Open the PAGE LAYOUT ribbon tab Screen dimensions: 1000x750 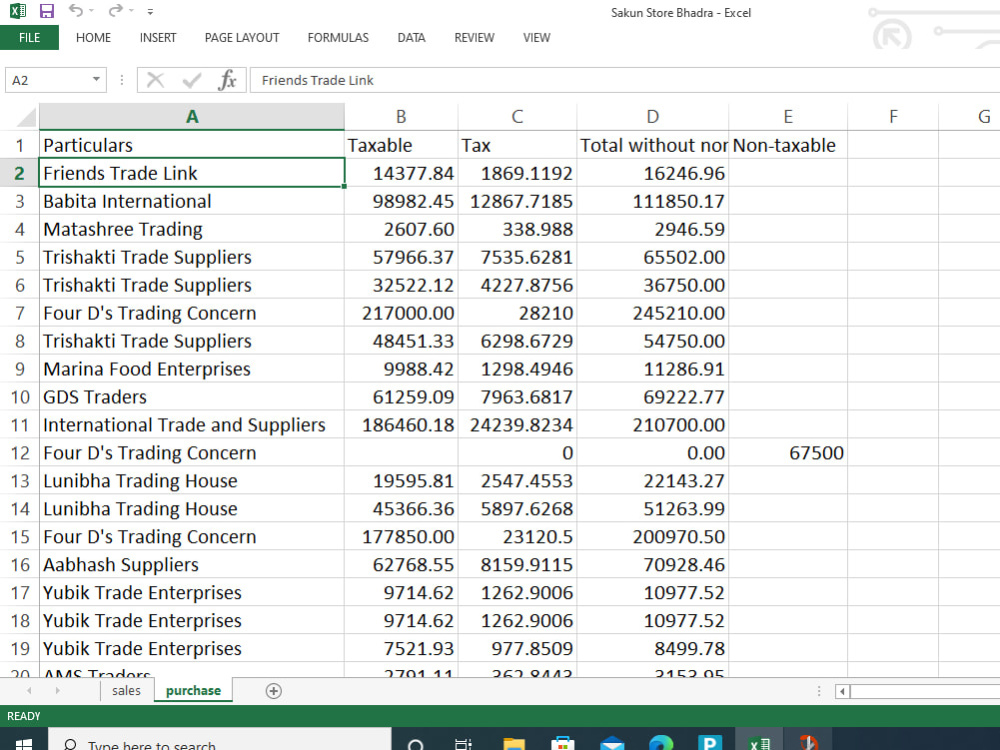pyautogui.click(x=242, y=38)
